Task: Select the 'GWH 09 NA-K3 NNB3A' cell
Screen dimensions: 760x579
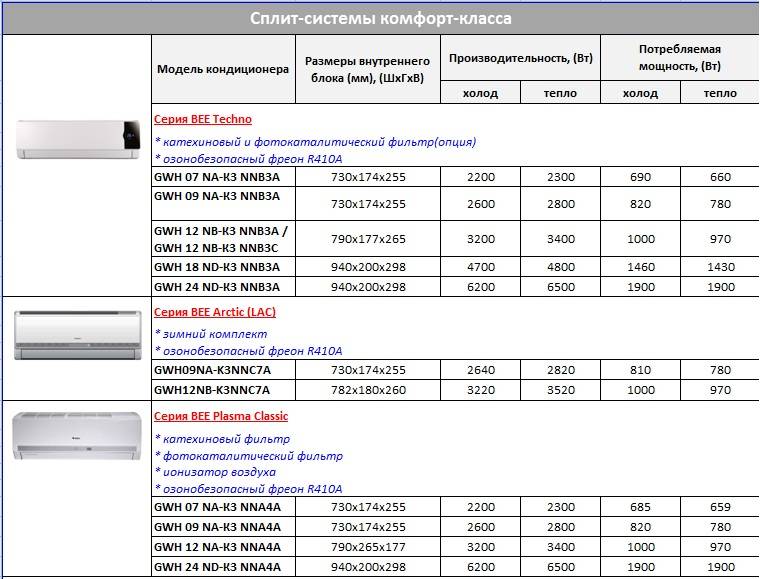Action: pyautogui.click(x=223, y=203)
